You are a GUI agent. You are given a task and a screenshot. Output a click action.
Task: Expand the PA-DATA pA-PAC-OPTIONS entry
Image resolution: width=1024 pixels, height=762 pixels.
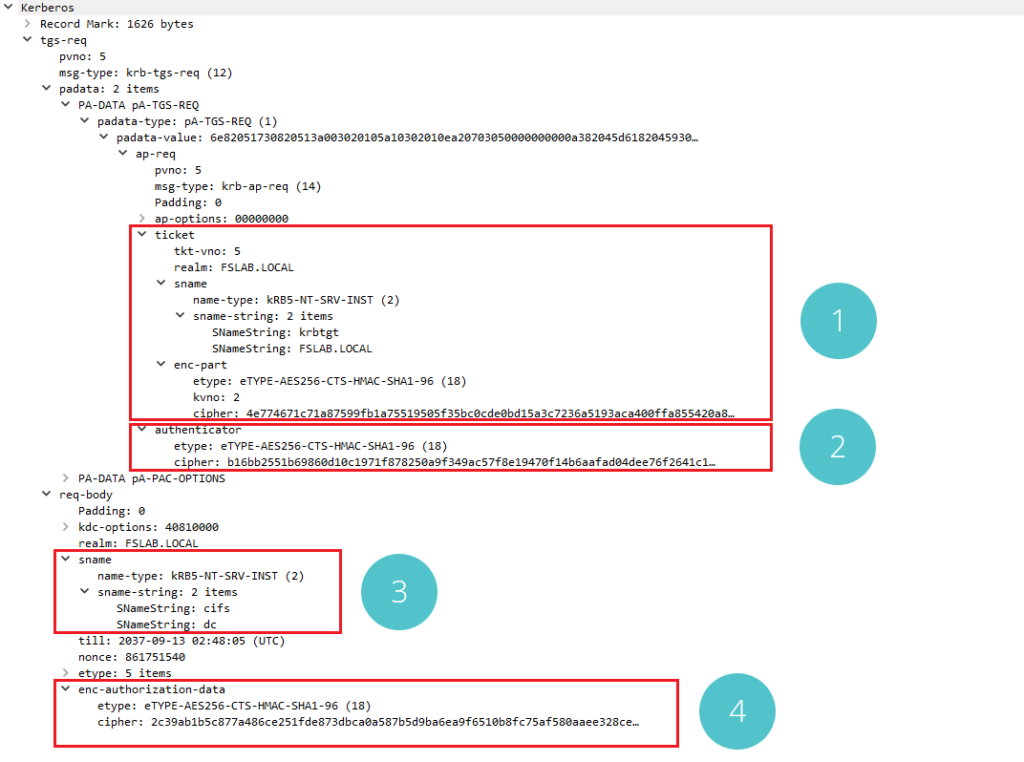pyautogui.click(x=65, y=478)
